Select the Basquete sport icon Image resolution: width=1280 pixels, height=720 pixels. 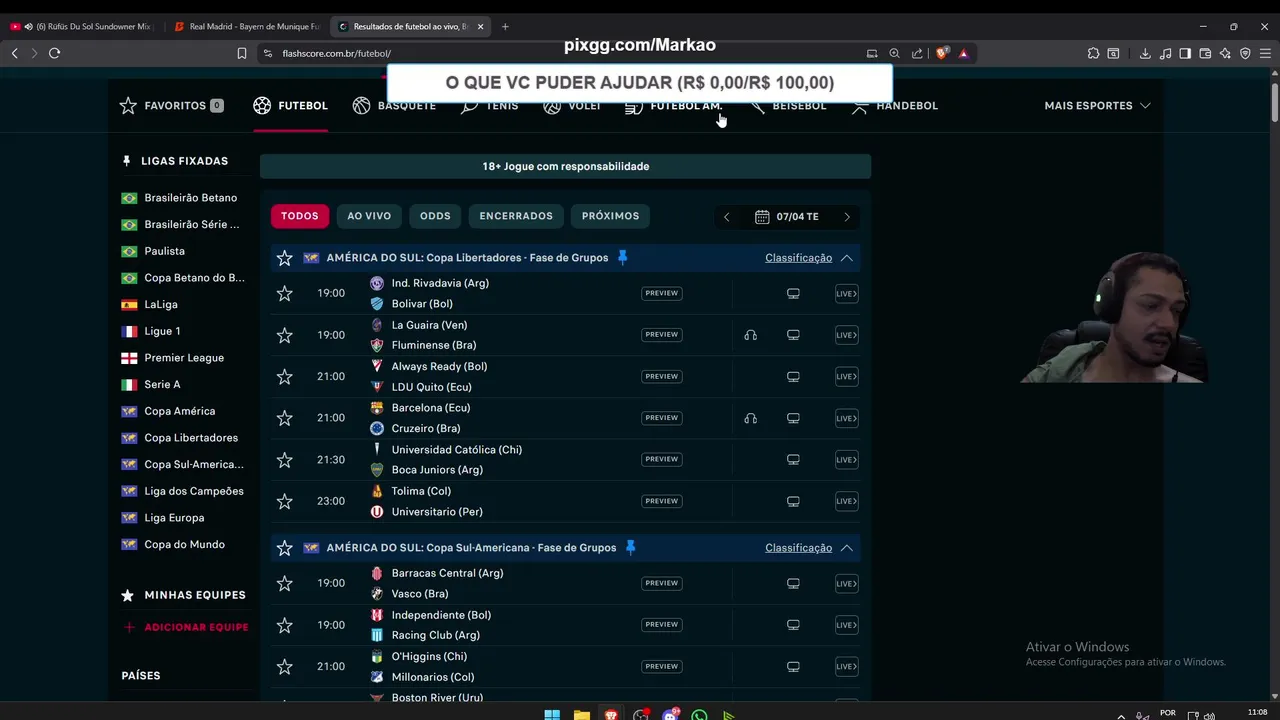[361, 105]
